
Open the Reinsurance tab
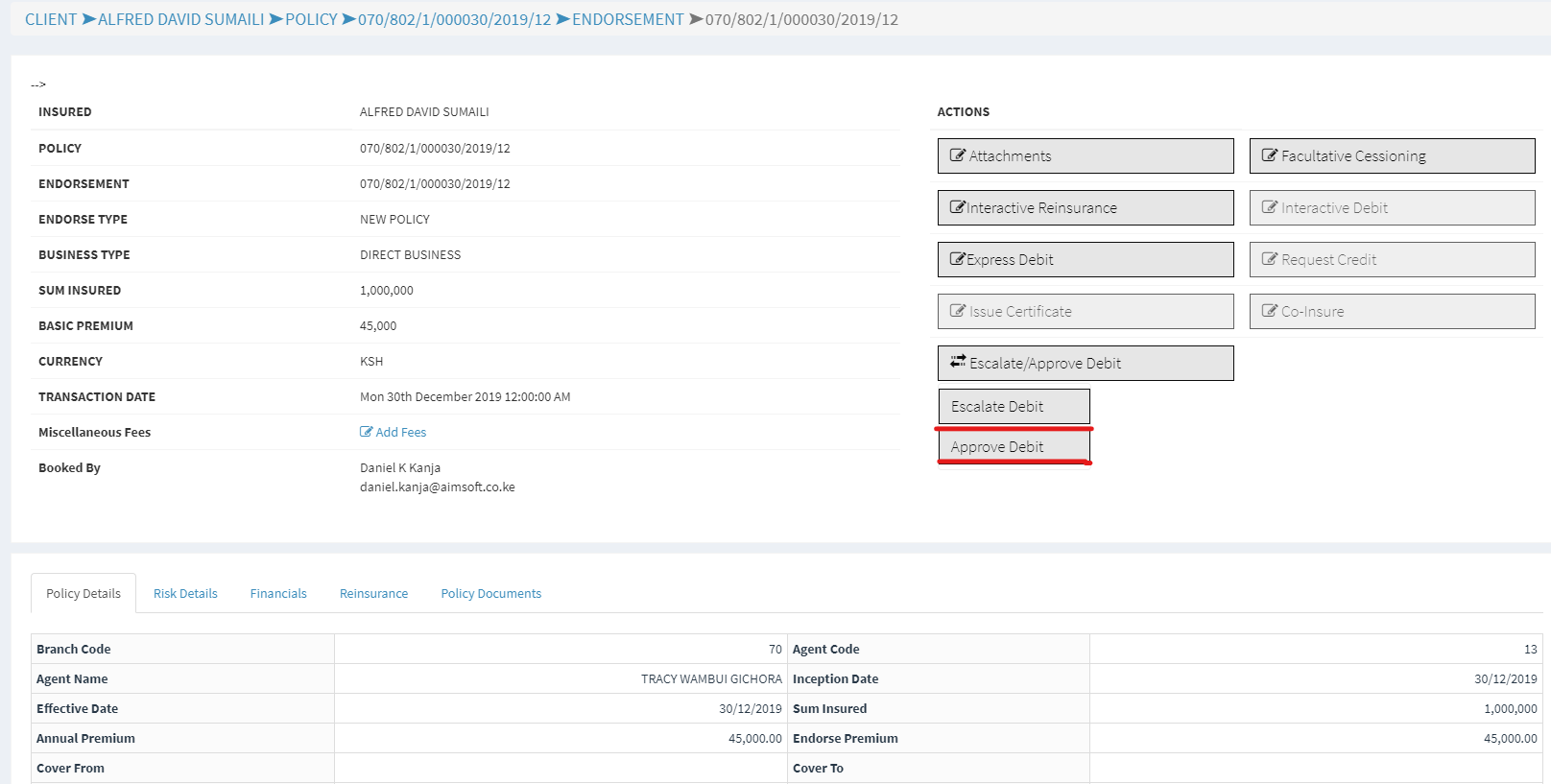click(x=373, y=593)
